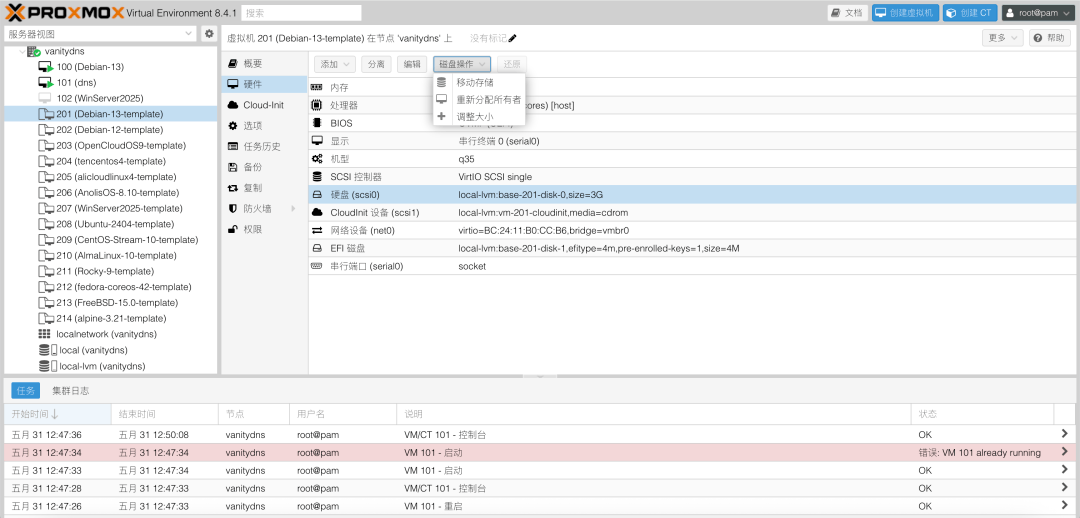Image resolution: width=1080 pixels, height=518 pixels.
Task: Collapse the bottom log panel handle
Action: pos(540,377)
